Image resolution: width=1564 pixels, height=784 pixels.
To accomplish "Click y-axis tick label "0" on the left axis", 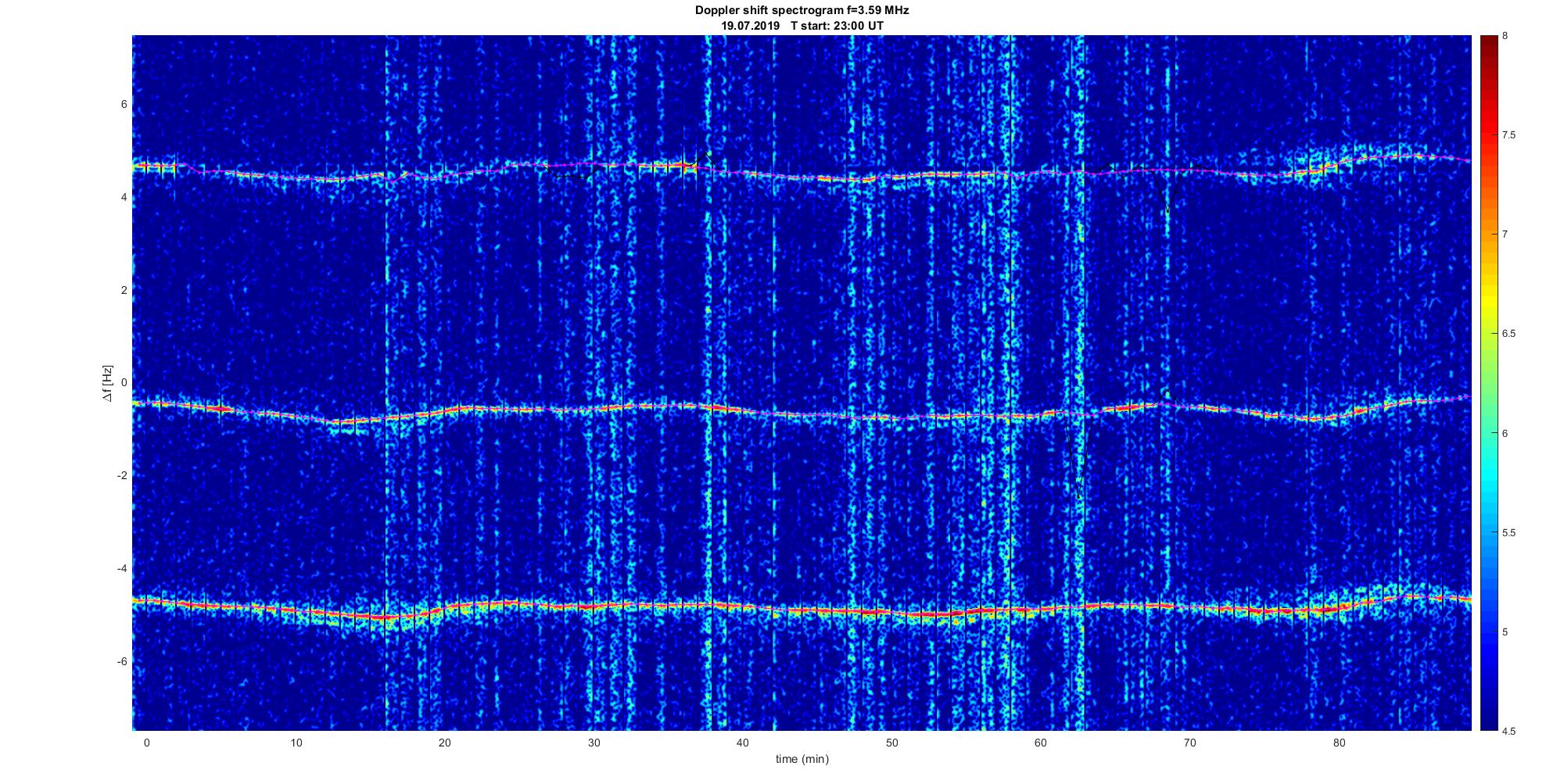I will (x=124, y=383).
